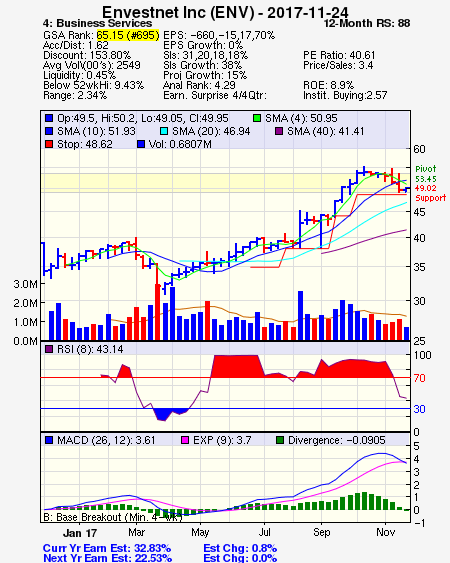Click the Op:49.5, Hi:50.2 price legend text
This screenshot has height=563, width=450.
pos(143,118)
